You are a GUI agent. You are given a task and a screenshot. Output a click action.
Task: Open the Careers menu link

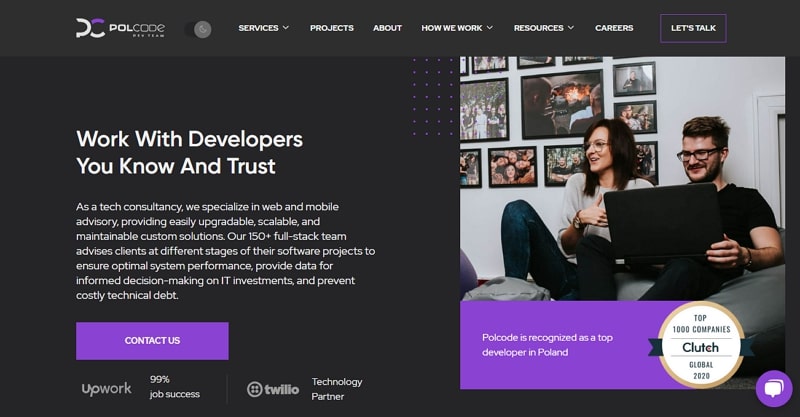click(x=614, y=28)
